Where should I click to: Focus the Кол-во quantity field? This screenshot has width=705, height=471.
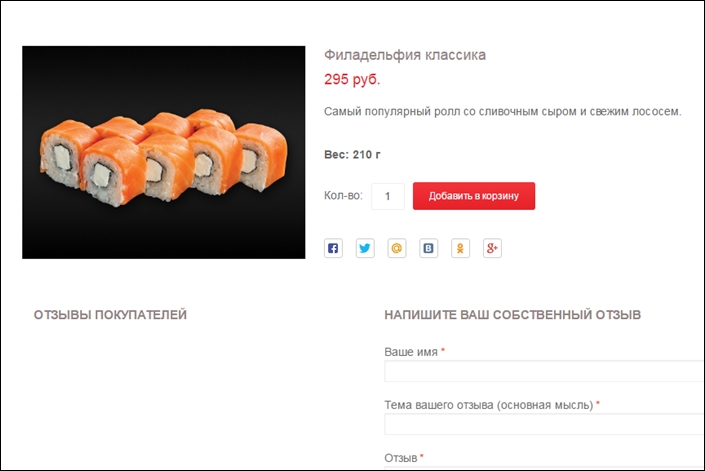coord(388,196)
